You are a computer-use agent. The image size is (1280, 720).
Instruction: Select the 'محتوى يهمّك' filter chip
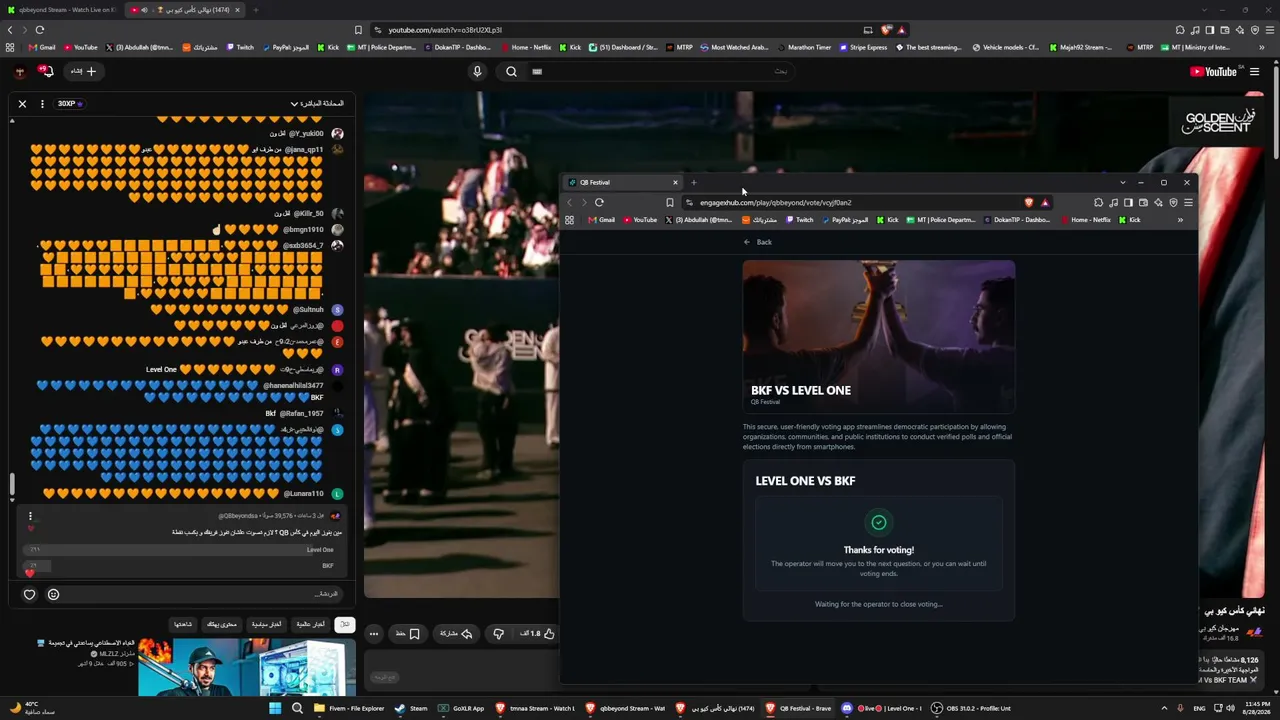pos(221,624)
